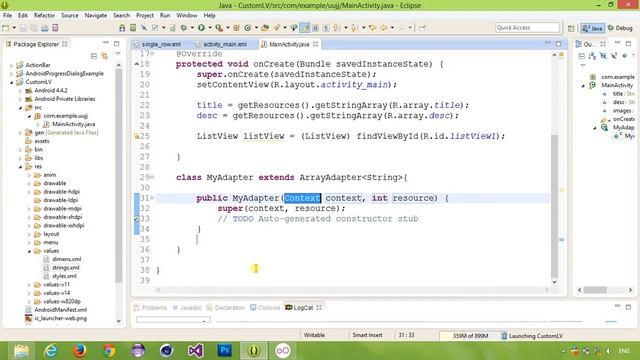Open the External Tools dropdown arrow
Viewport: 640px width, 360px height.
(228, 28)
